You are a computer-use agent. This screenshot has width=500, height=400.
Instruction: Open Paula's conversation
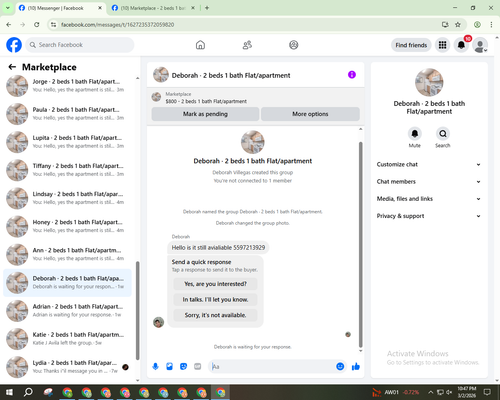(67, 114)
